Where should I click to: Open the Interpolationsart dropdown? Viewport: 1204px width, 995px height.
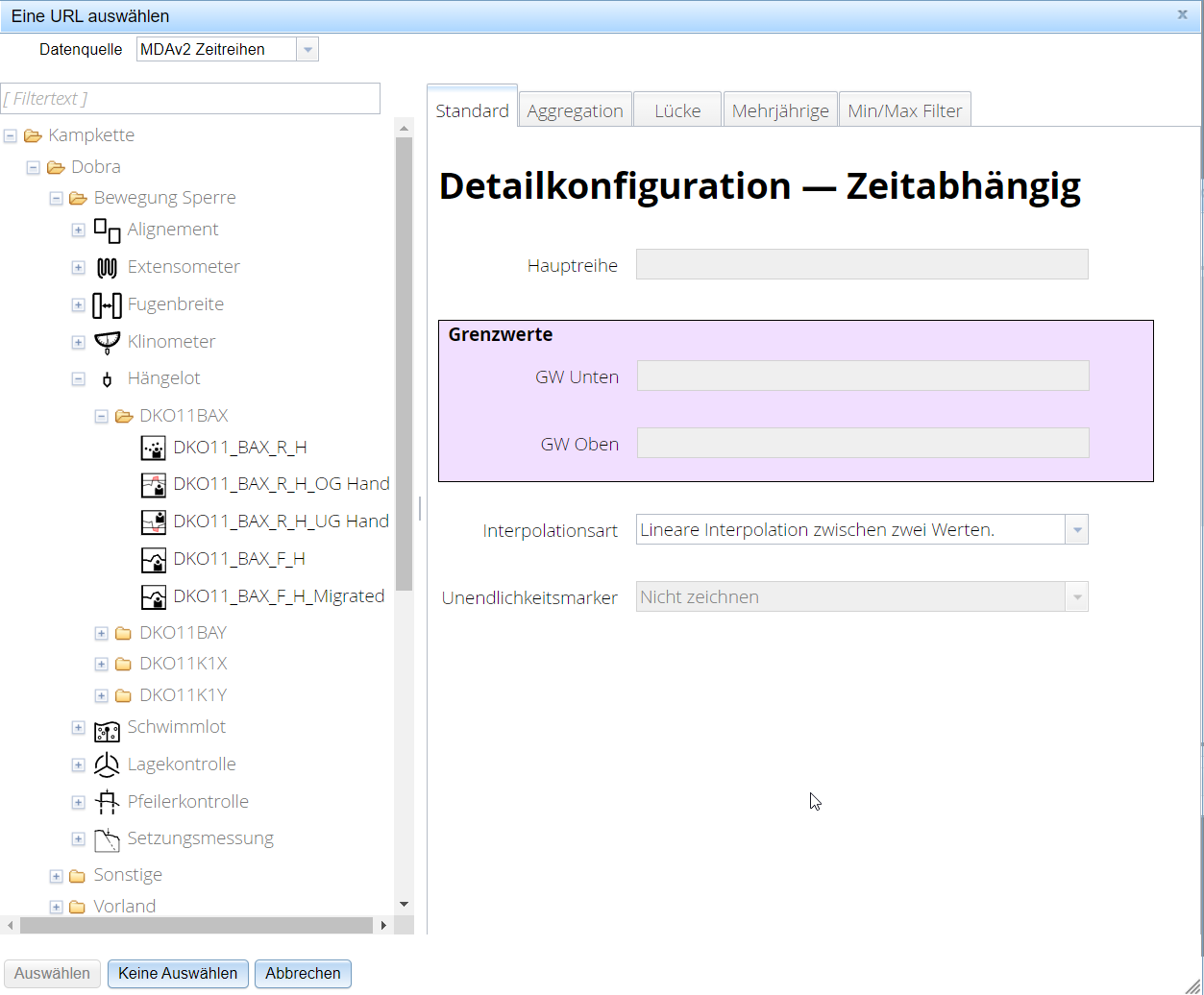click(x=1076, y=529)
